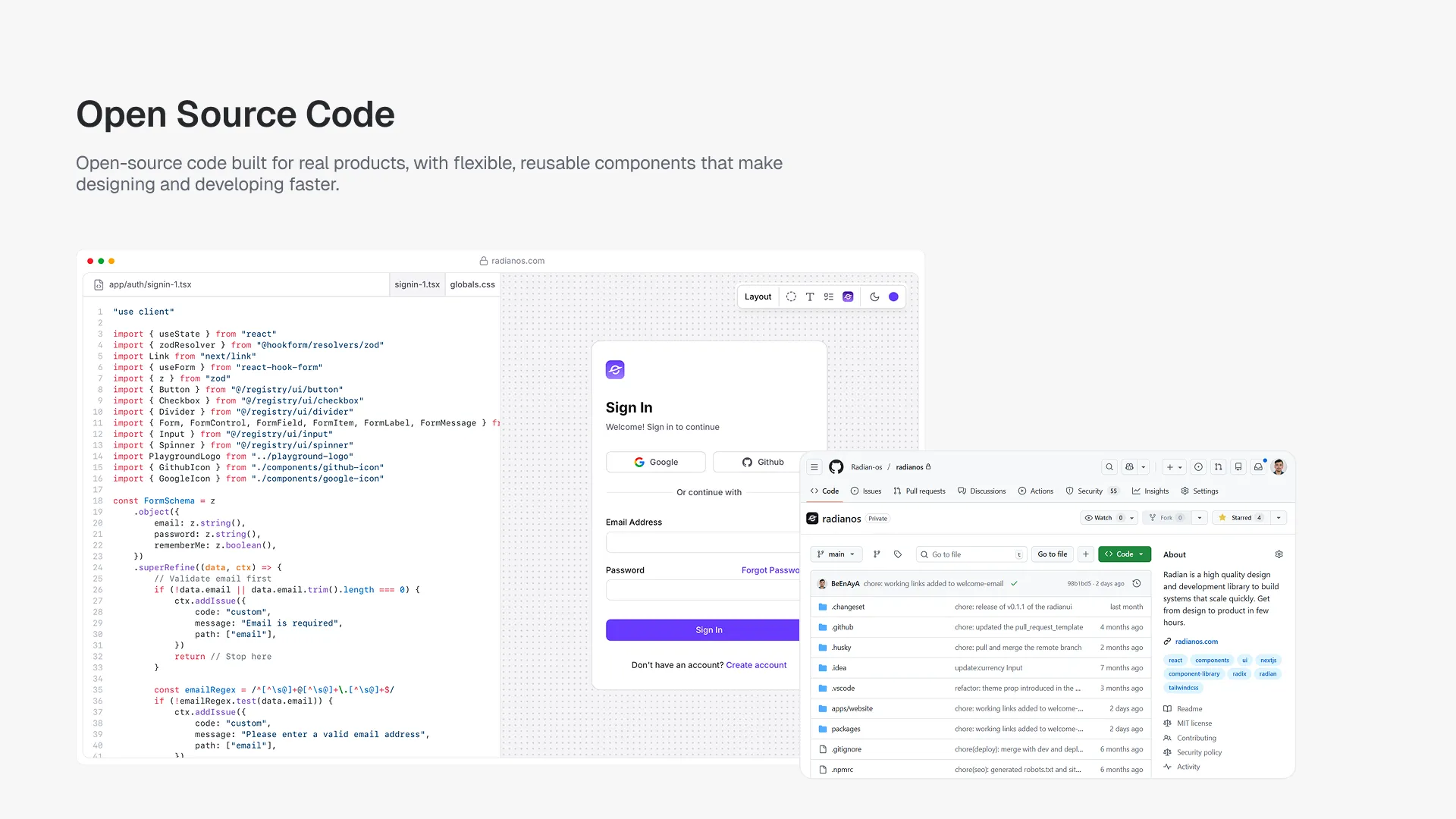Click the radianos.com address bar

point(512,261)
